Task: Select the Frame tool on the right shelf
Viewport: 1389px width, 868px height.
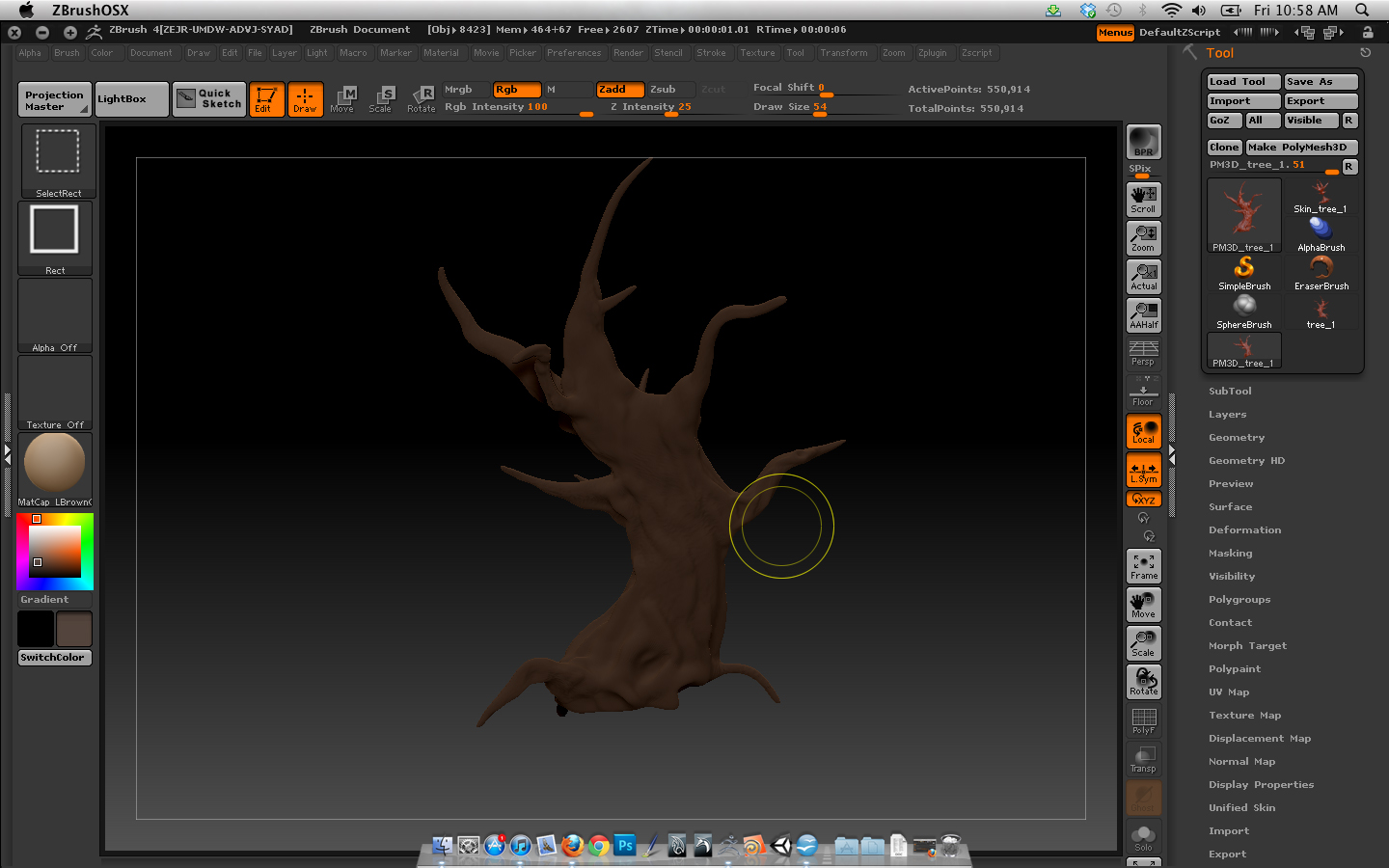Action: pos(1143,566)
